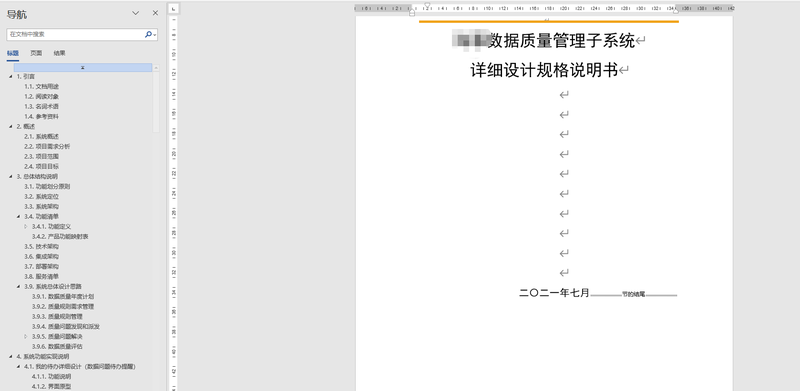800x391 pixels.
Task: Click the search magnifier icon in navigation pane
Action: point(148,34)
